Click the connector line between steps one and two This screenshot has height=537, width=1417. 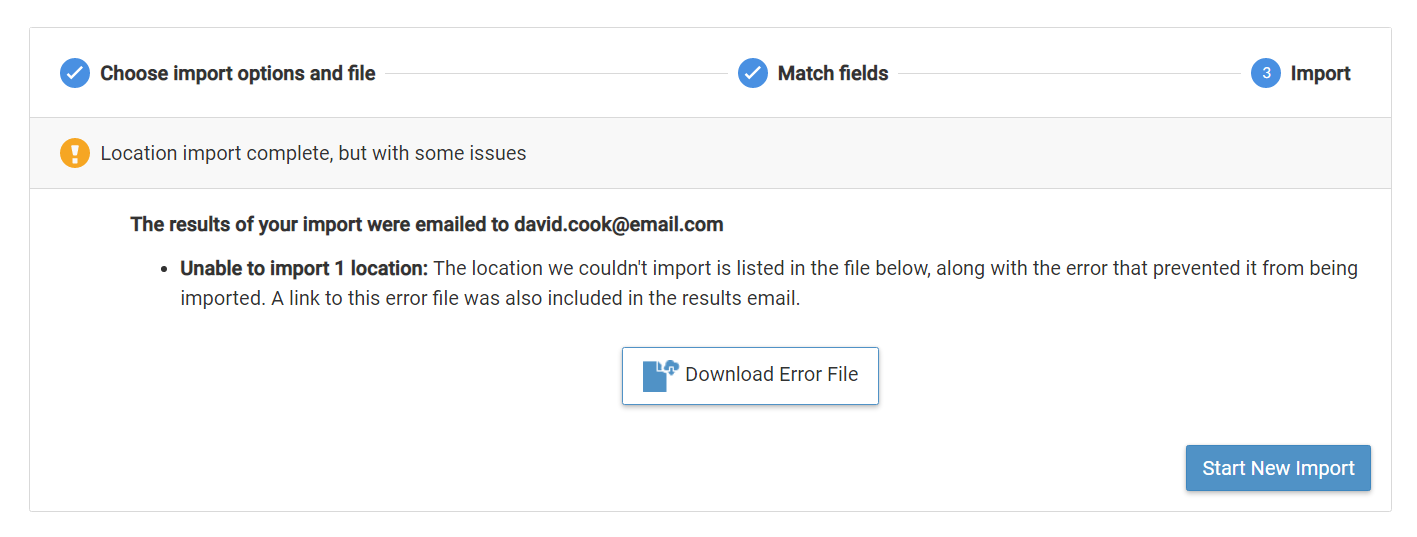556,73
